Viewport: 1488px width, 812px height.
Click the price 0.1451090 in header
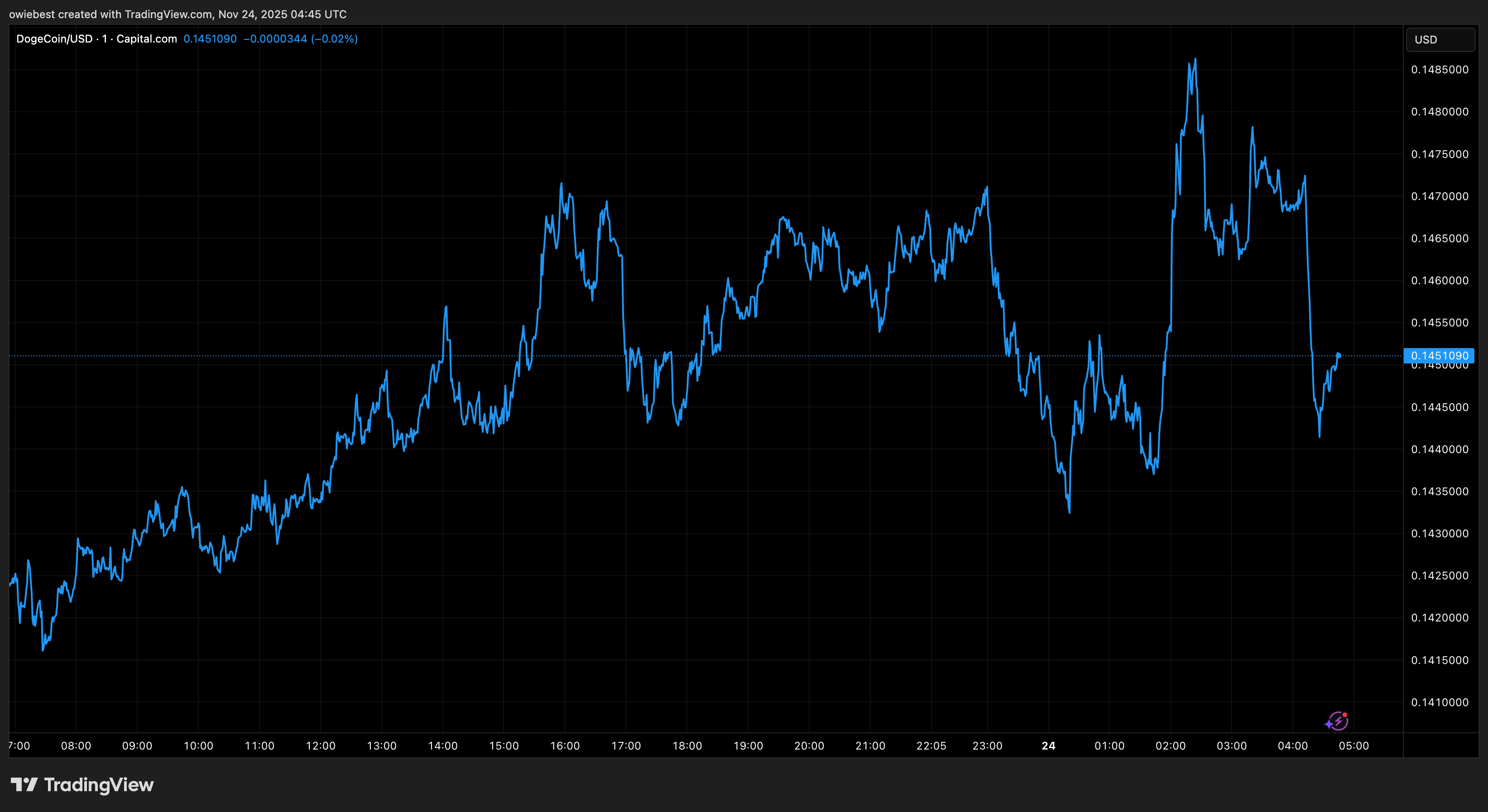coord(210,38)
